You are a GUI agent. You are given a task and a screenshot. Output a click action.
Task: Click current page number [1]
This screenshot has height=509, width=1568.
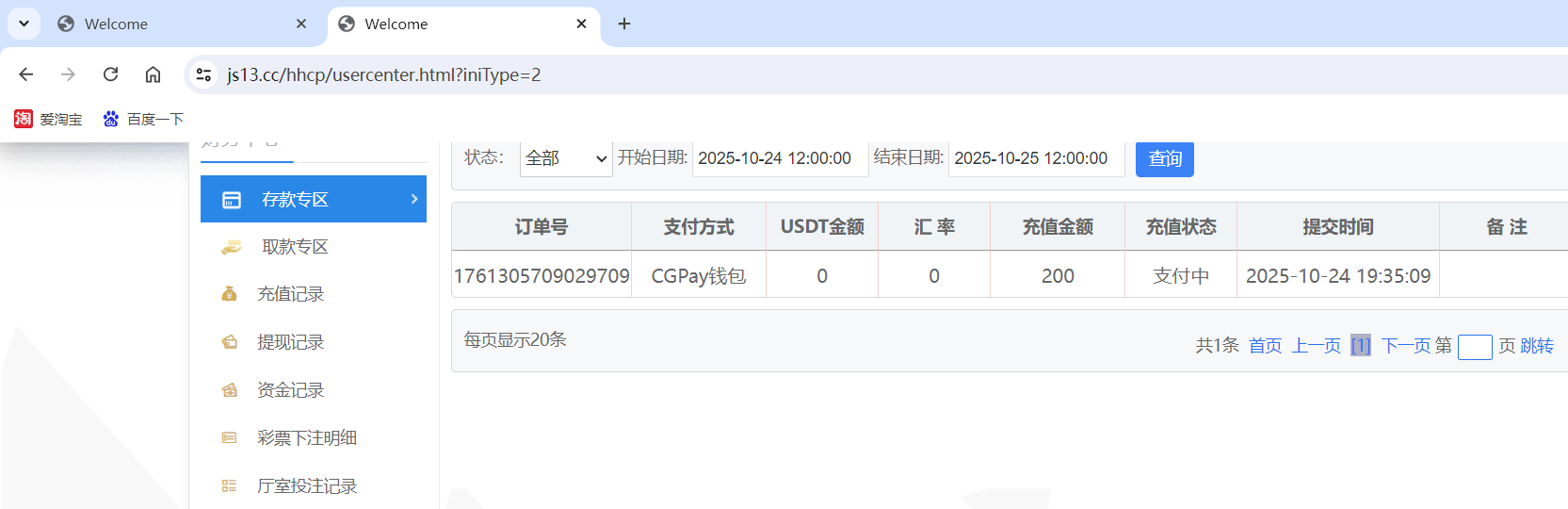(1361, 346)
